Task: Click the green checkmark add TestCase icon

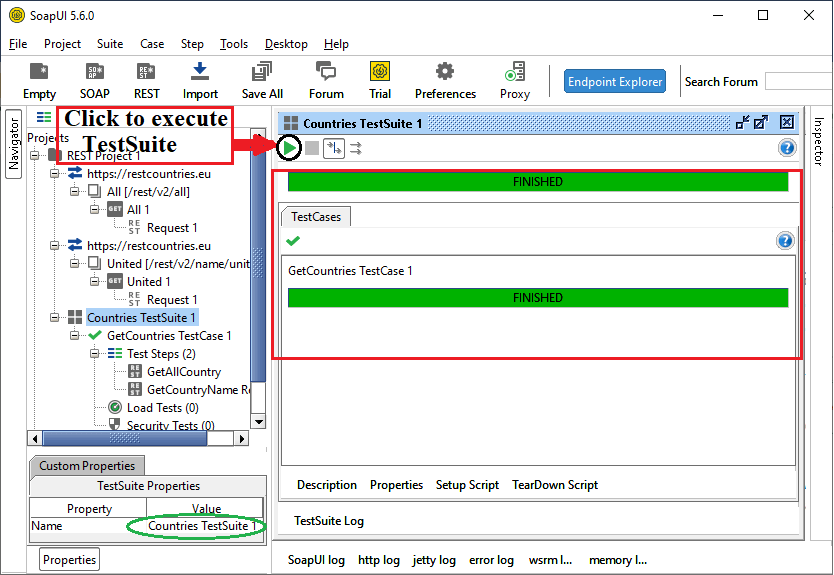Action: 293,241
